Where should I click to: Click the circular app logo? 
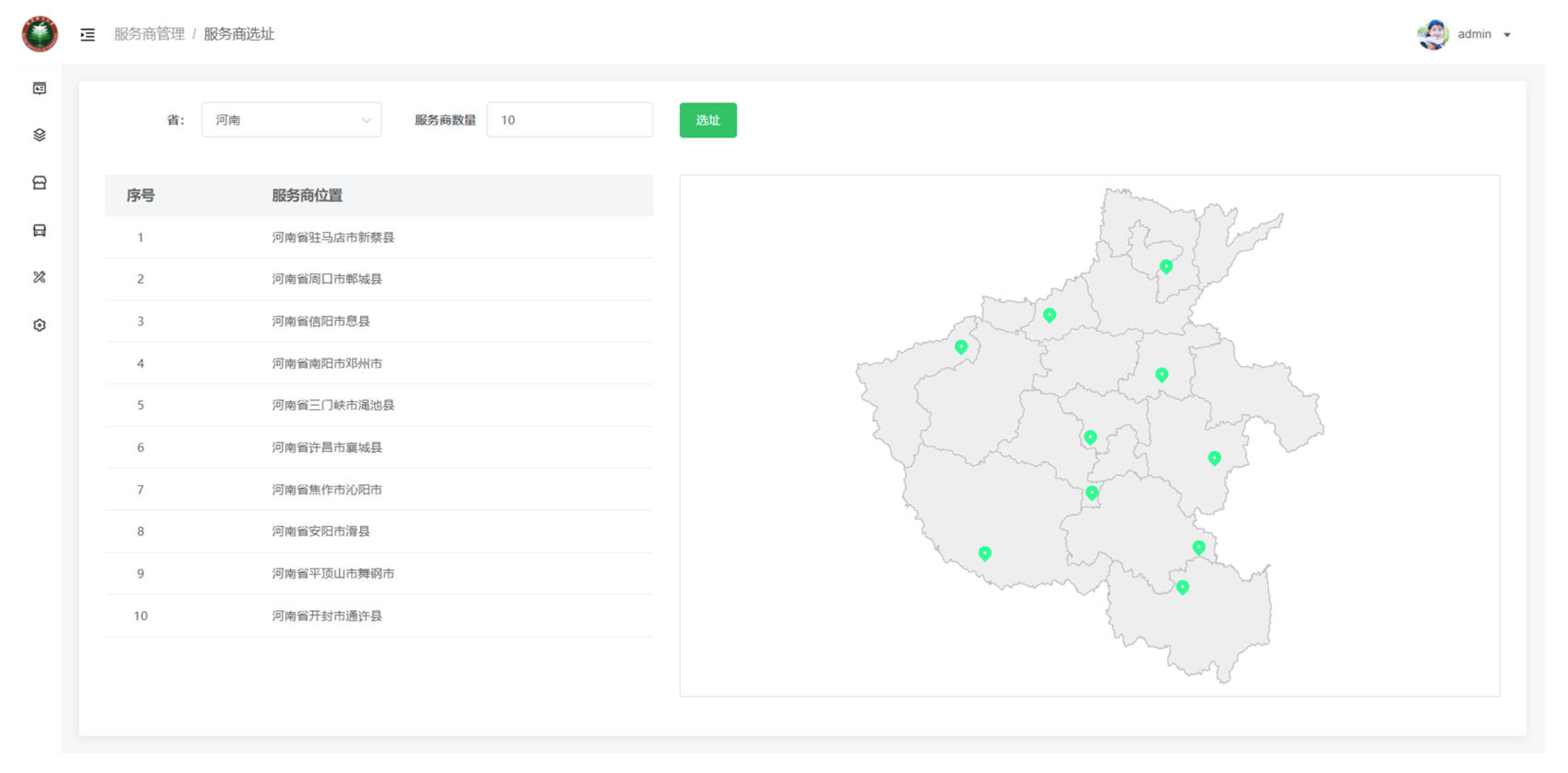tap(40, 34)
